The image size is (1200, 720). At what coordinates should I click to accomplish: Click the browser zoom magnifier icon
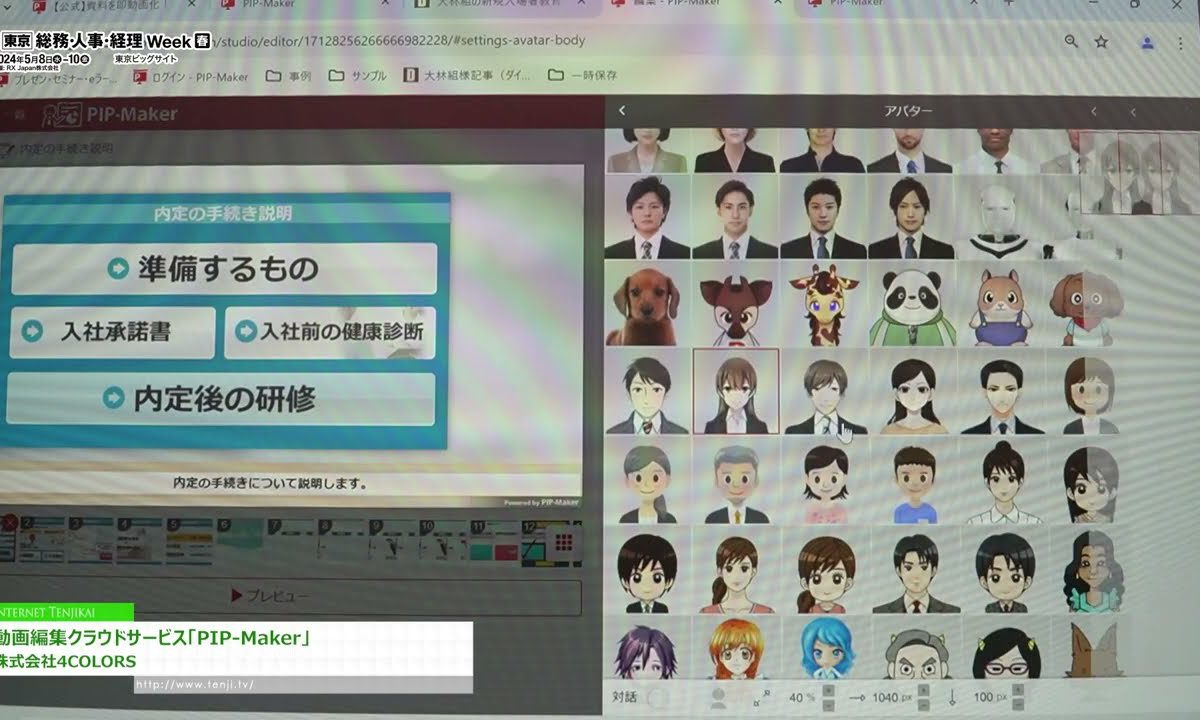(x=1071, y=42)
